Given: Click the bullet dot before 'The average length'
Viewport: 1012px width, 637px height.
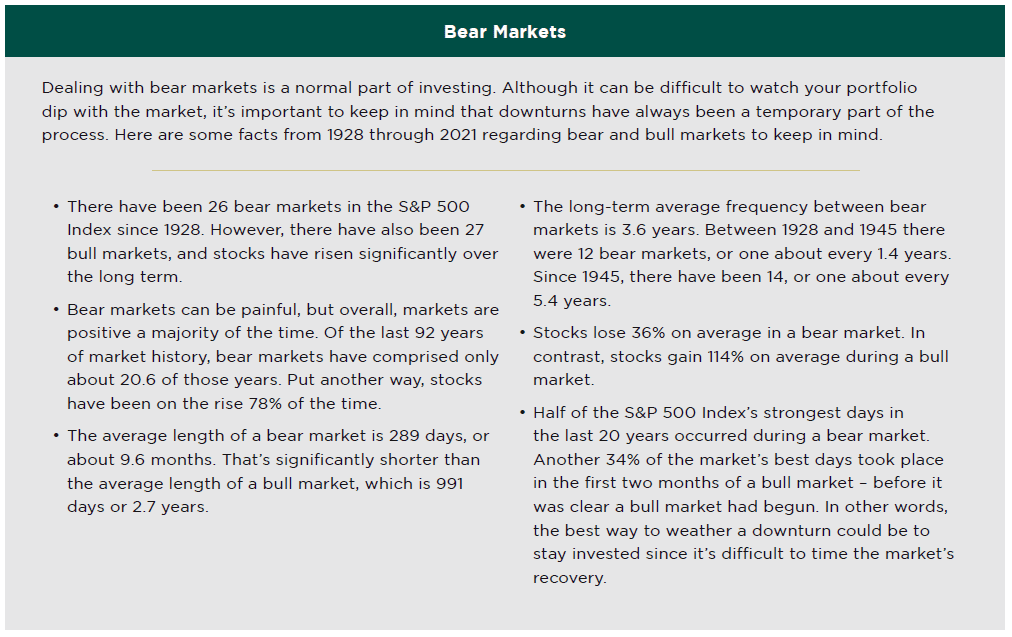Looking at the screenshot, I should click(55, 437).
